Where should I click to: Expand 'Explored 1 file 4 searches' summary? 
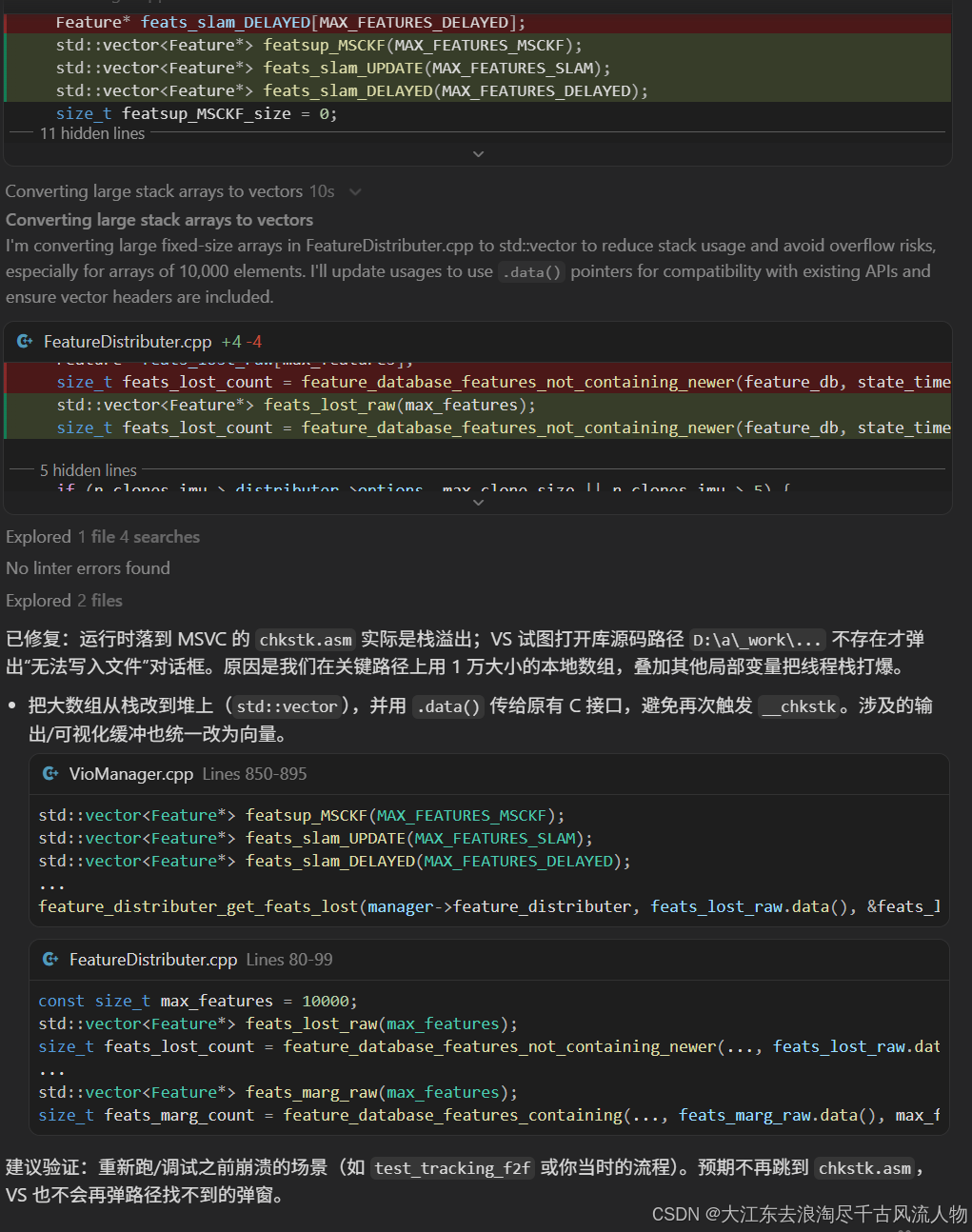click(x=103, y=537)
